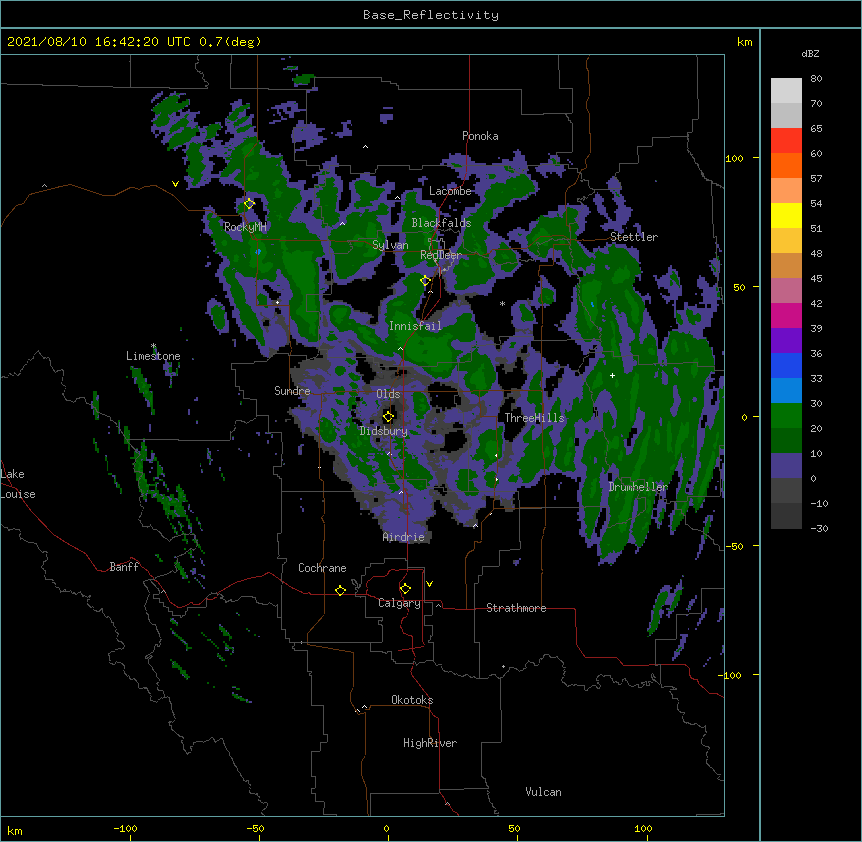Select the Innisfail label

click(x=415, y=326)
